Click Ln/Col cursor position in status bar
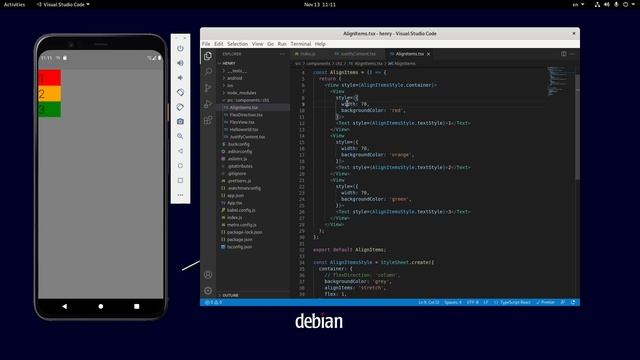640x360 pixels. (429, 302)
